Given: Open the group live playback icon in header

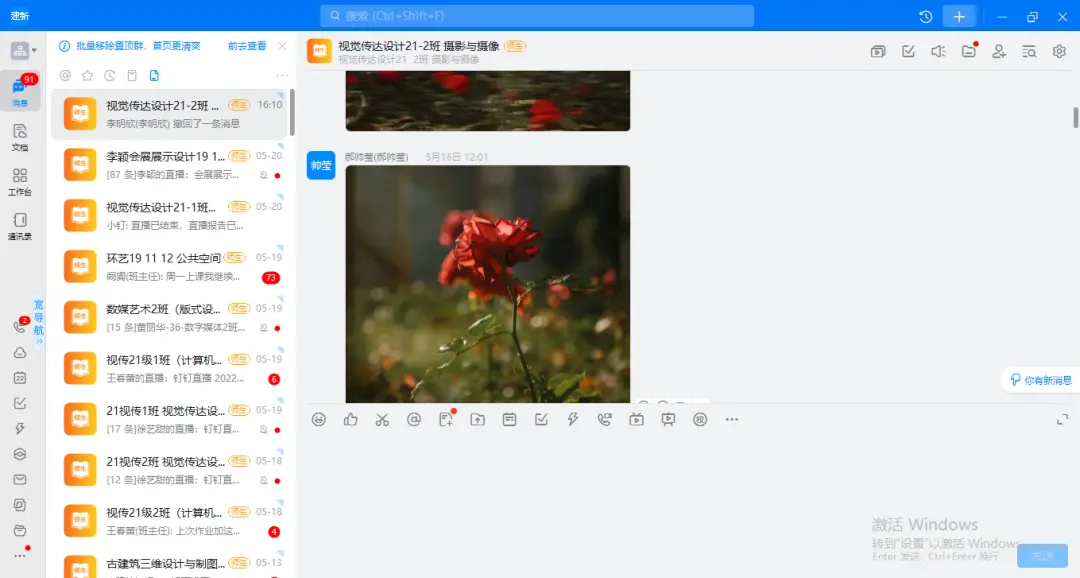Looking at the screenshot, I should pos(878,52).
